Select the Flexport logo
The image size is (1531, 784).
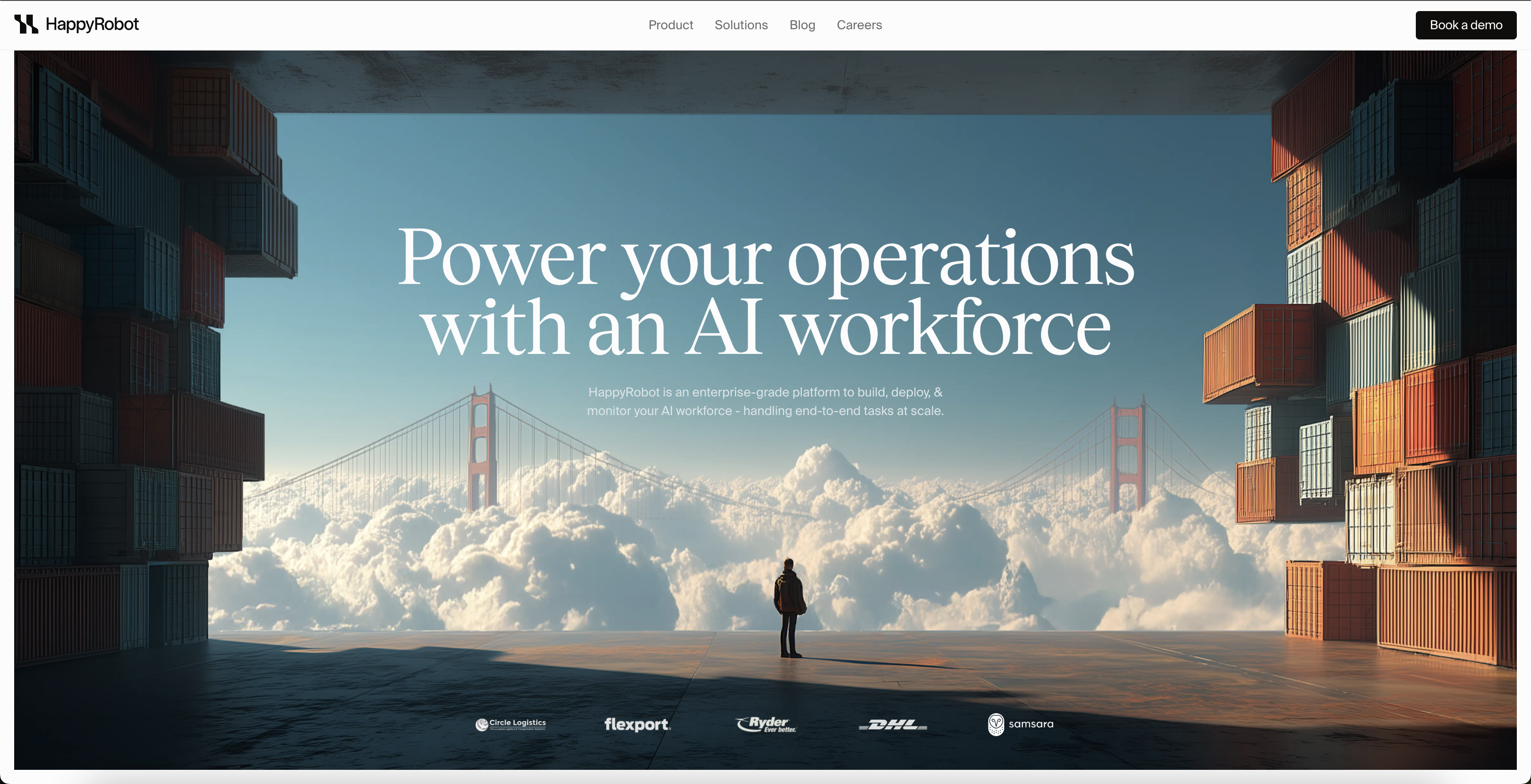637,726
